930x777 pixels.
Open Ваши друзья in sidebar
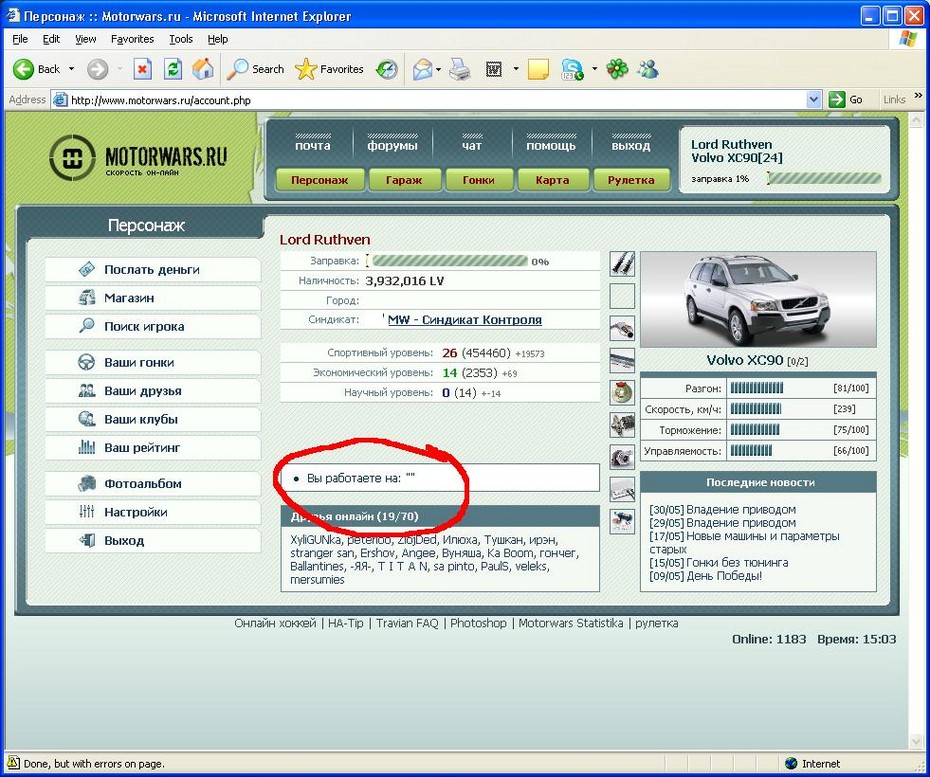[153, 391]
